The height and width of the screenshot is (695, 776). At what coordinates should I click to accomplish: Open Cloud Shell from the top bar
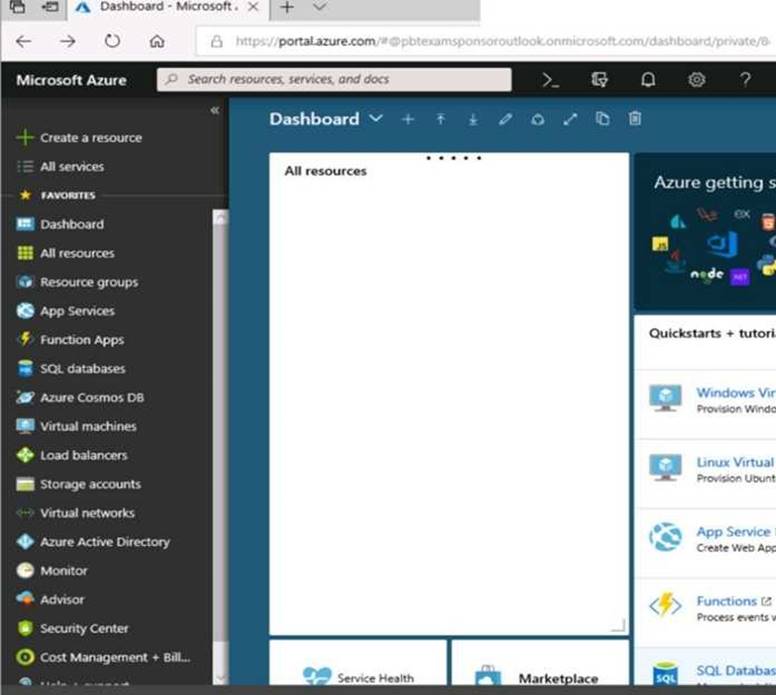550,80
